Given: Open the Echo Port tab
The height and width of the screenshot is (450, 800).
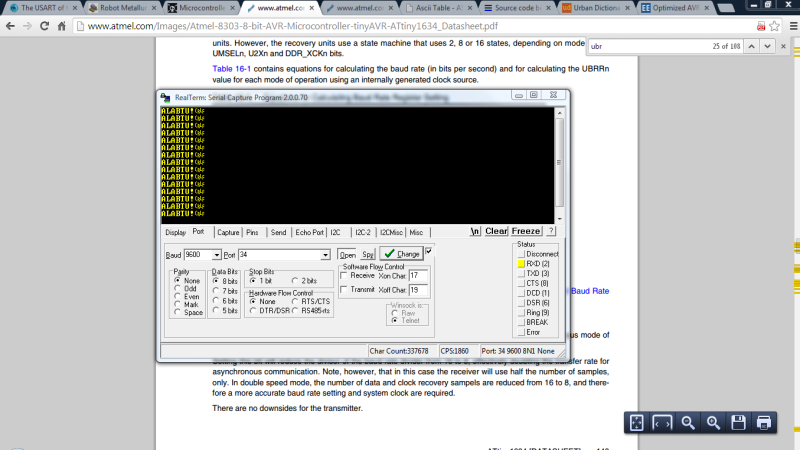Looking at the screenshot, I should tap(309, 232).
